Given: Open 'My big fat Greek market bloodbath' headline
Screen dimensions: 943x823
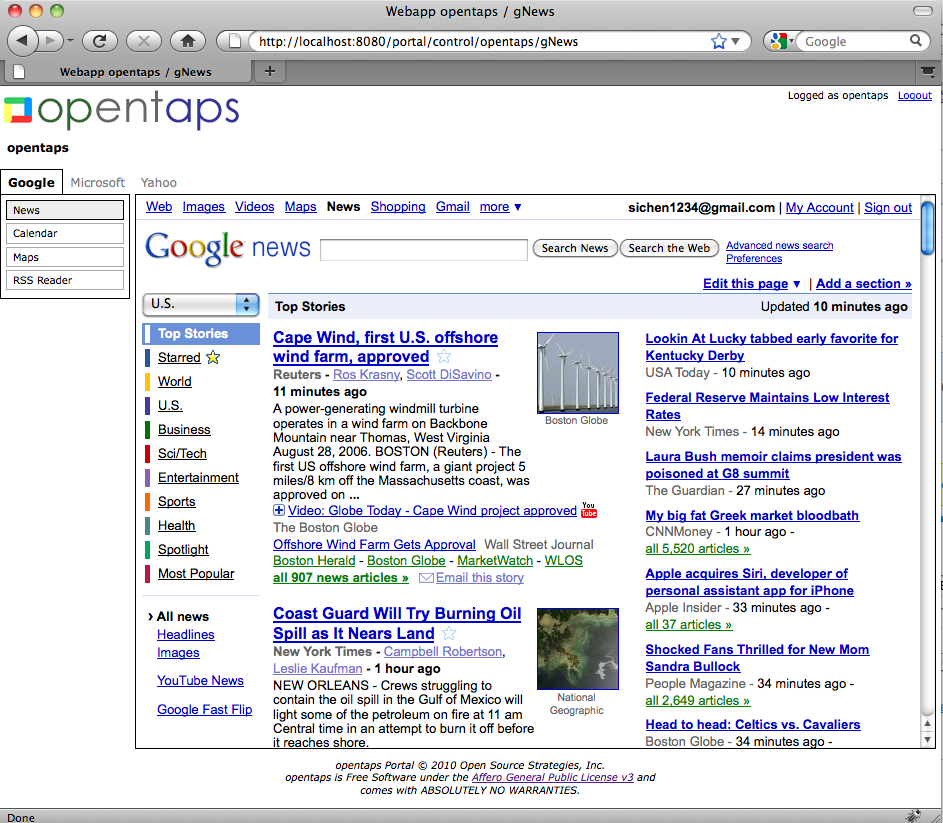Looking at the screenshot, I should pyautogui.click(x=752, y=516).
